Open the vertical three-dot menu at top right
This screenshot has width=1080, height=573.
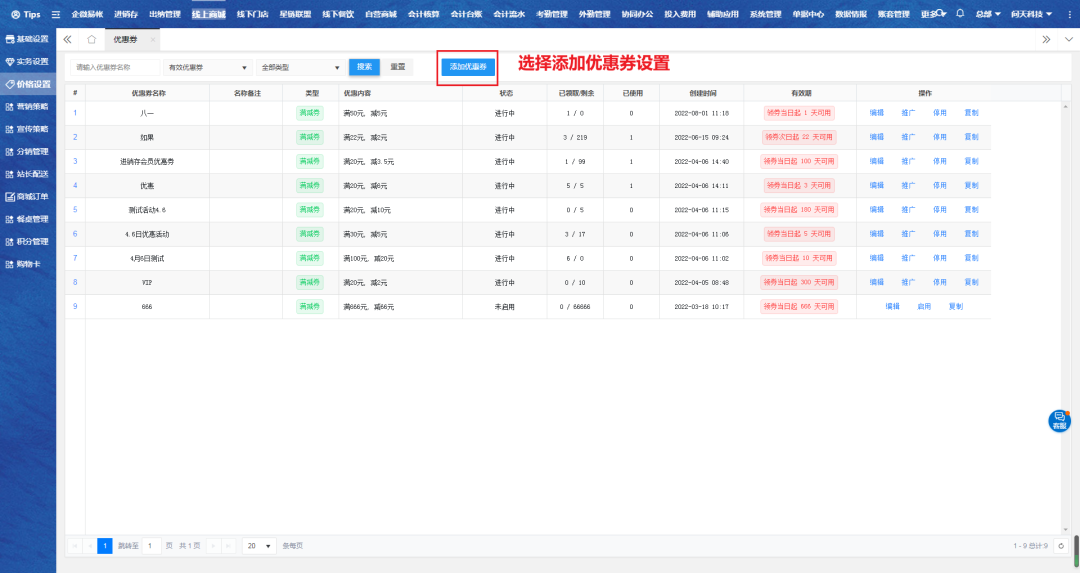click(x=1067, y=39)
